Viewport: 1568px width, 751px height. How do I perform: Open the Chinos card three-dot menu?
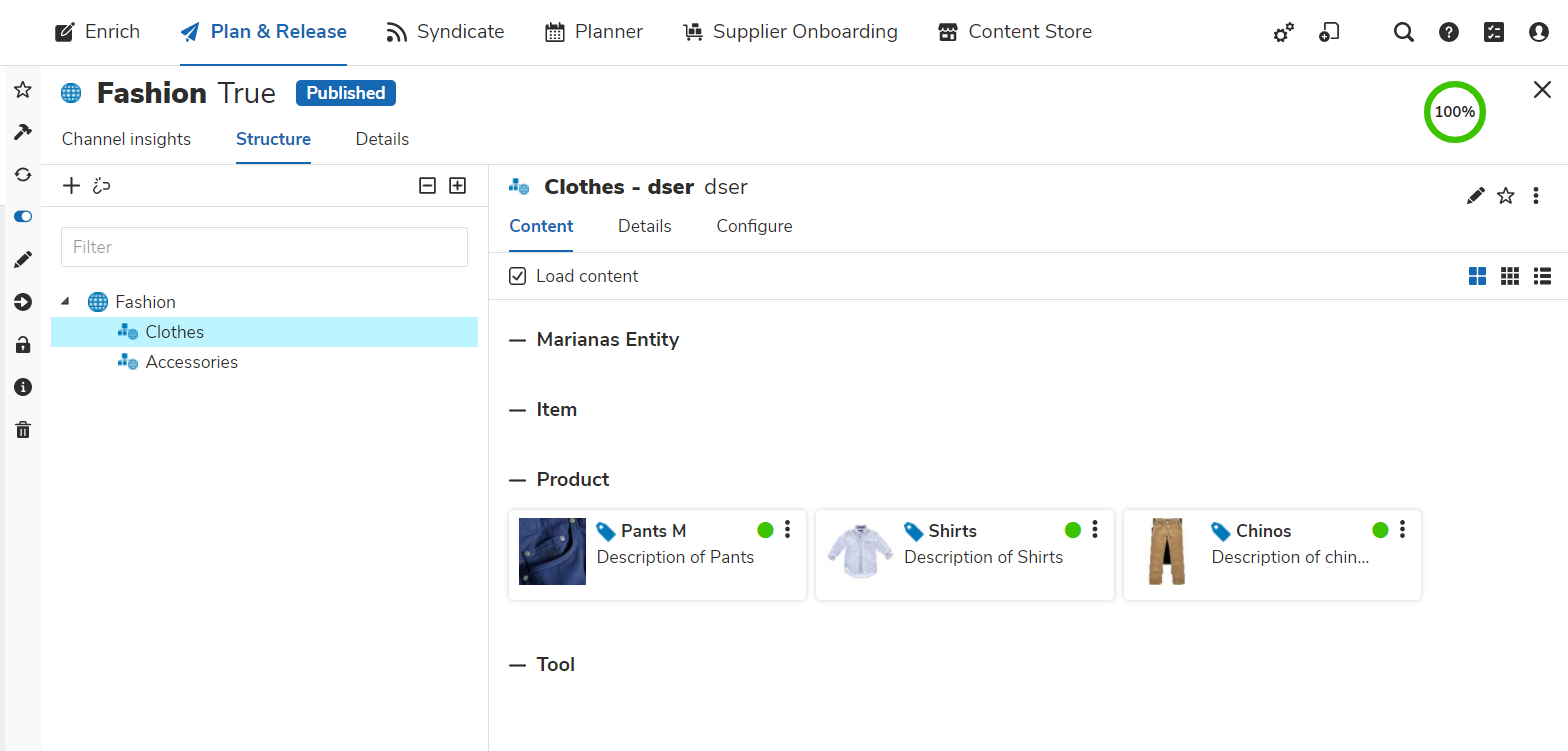[x=1403, y=530]
